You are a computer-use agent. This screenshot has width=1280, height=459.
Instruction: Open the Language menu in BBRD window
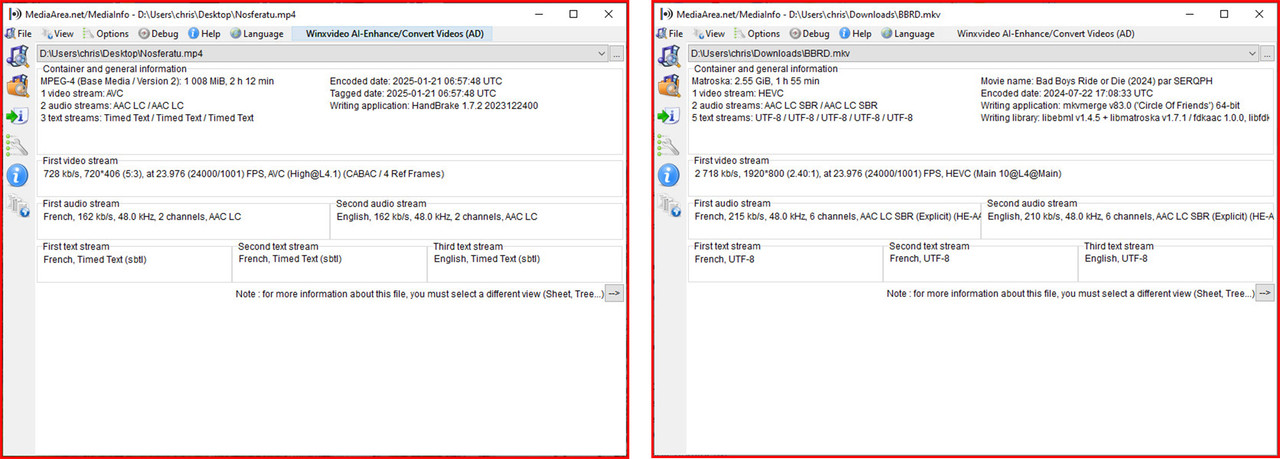pos(906,33)
